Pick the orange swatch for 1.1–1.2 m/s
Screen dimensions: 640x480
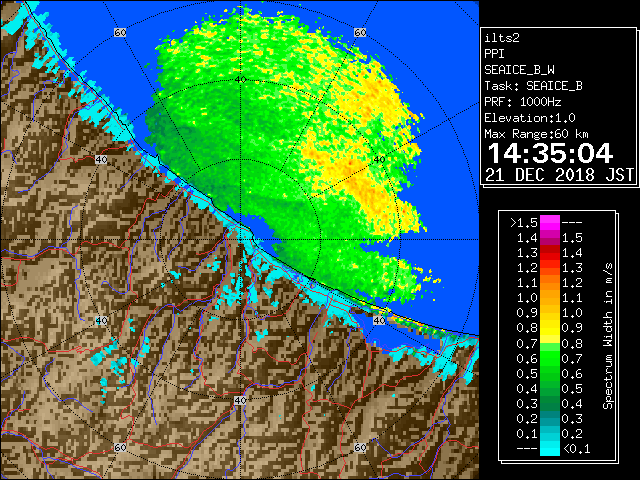[549, 283]
